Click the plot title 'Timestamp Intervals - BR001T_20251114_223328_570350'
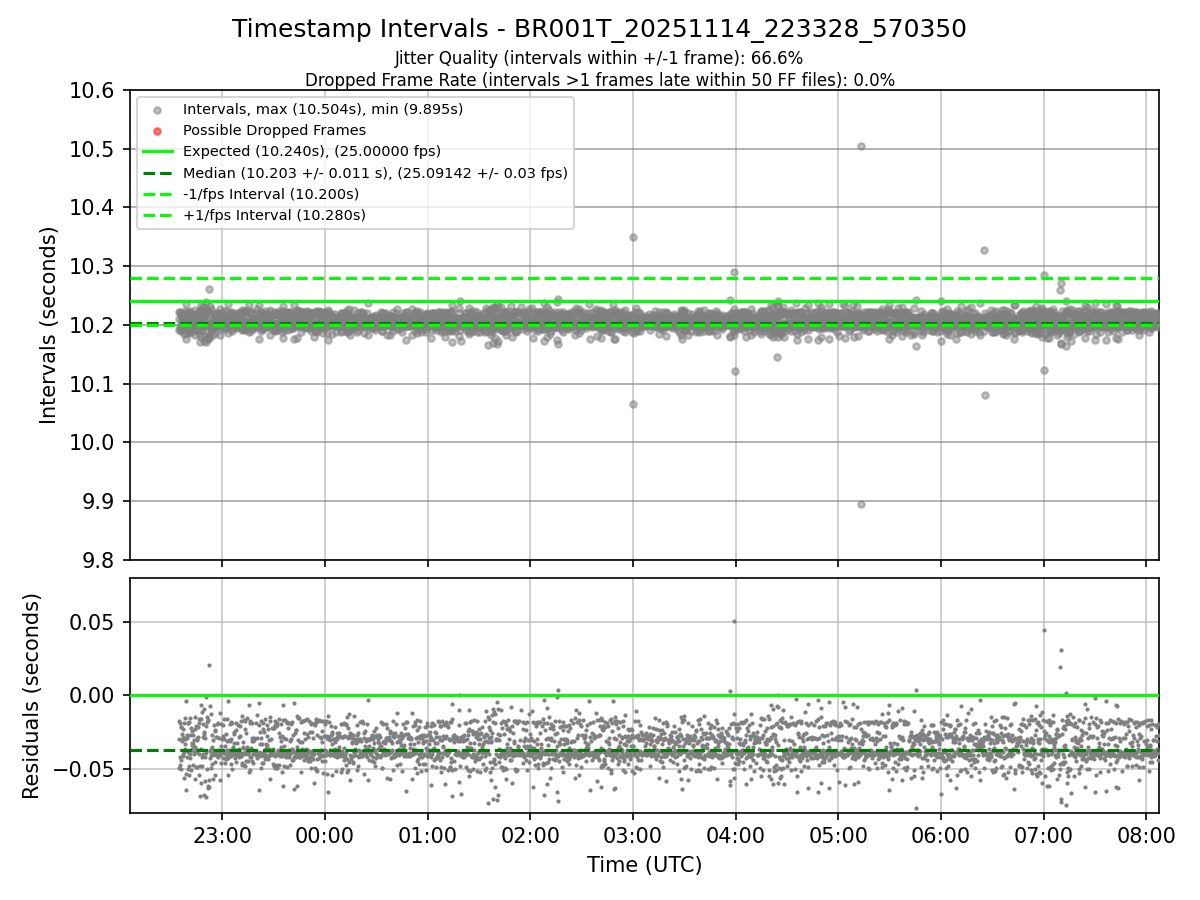The image size is (1200, 900). 599,29
